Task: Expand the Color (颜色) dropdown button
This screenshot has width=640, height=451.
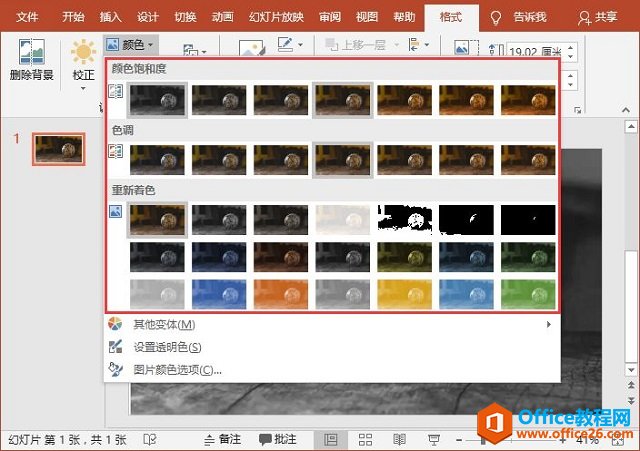Action: click(x=131, y=45)
